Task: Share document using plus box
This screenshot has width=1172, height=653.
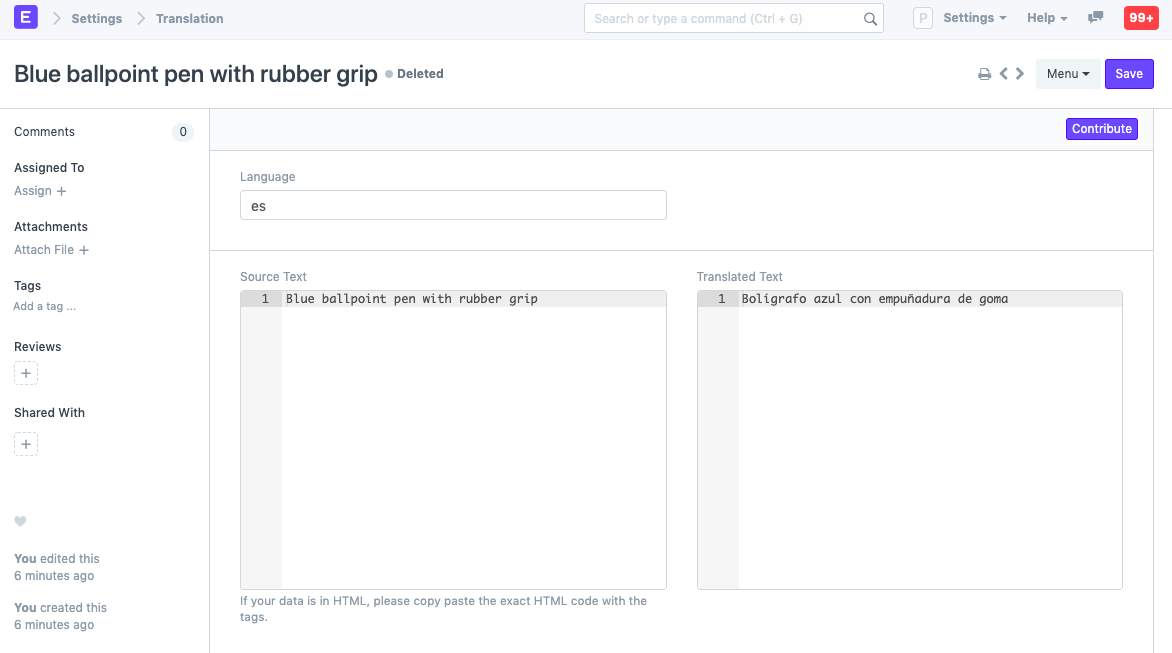Action: click(x=26, y=444)
